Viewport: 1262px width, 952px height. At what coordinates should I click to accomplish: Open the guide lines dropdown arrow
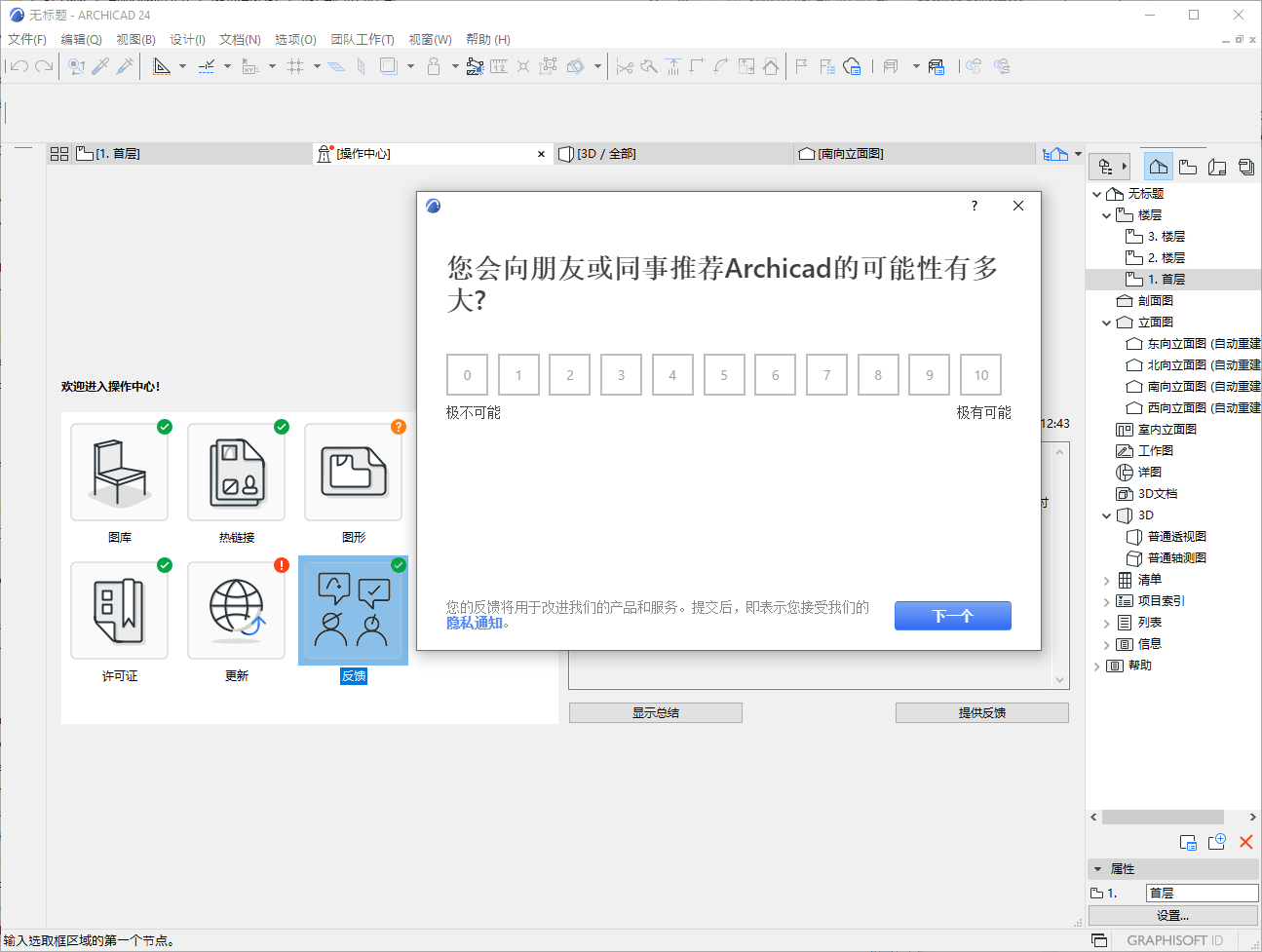(x=182, y=66)
